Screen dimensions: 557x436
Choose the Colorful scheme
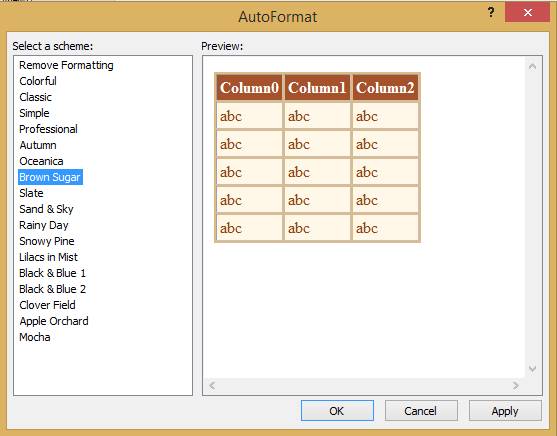click(38, 81)
